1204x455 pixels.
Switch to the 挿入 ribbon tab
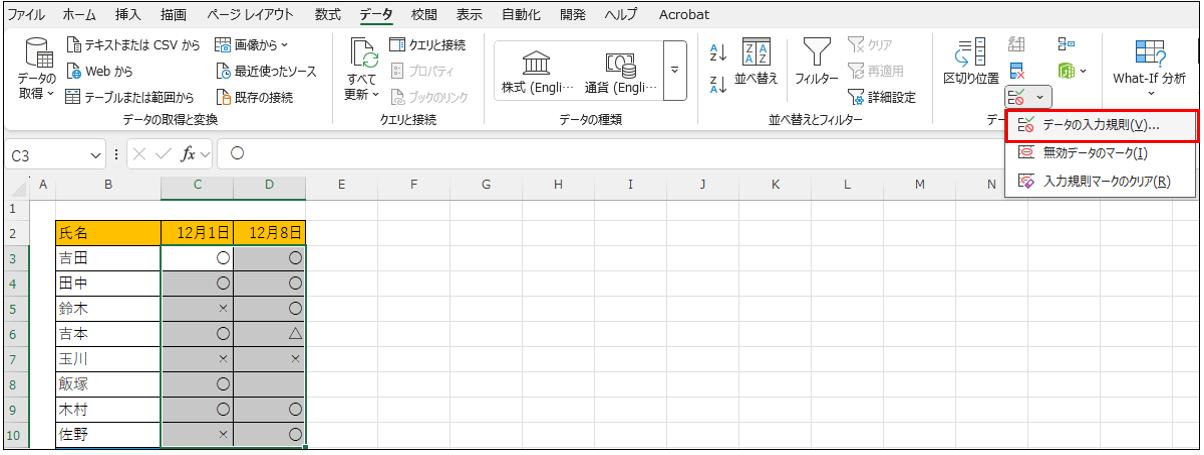click(128, 15)
